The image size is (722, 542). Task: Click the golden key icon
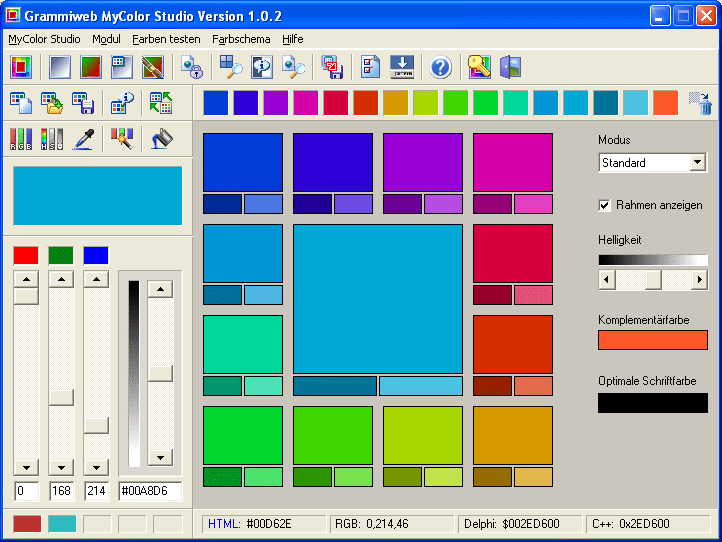(x=479, y=67)
